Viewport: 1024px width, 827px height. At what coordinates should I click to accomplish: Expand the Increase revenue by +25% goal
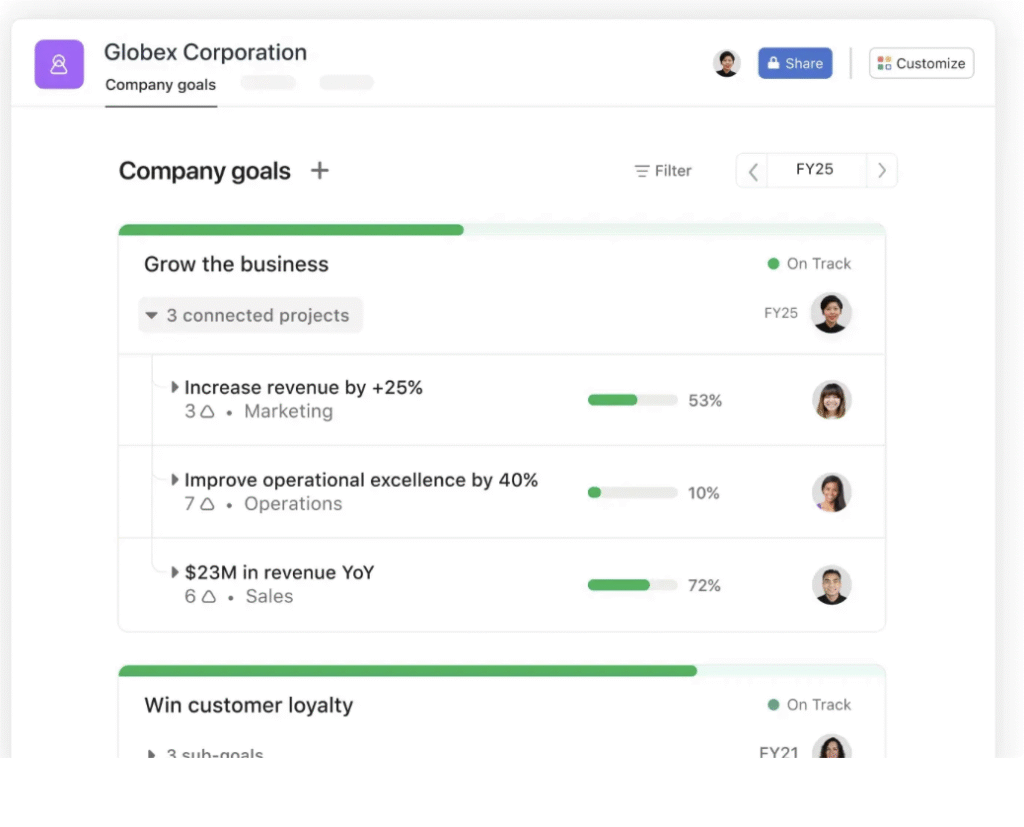pyautogui.click(x=175, y=387)
